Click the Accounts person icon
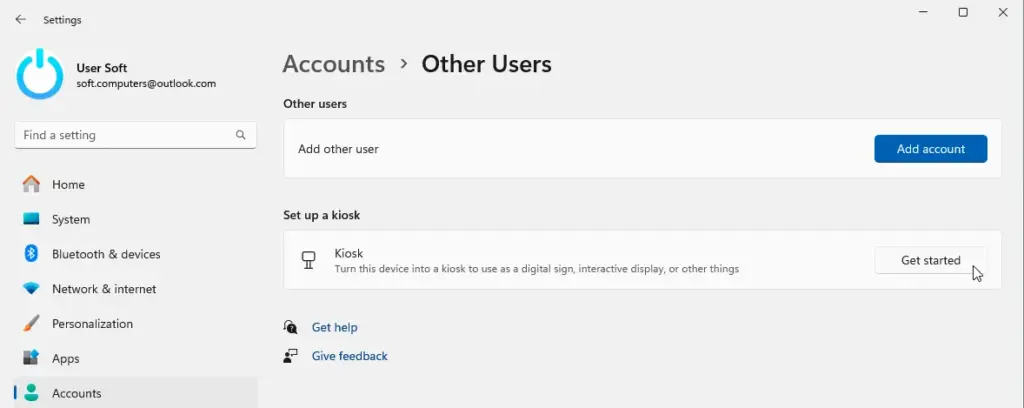 (31, 392)
